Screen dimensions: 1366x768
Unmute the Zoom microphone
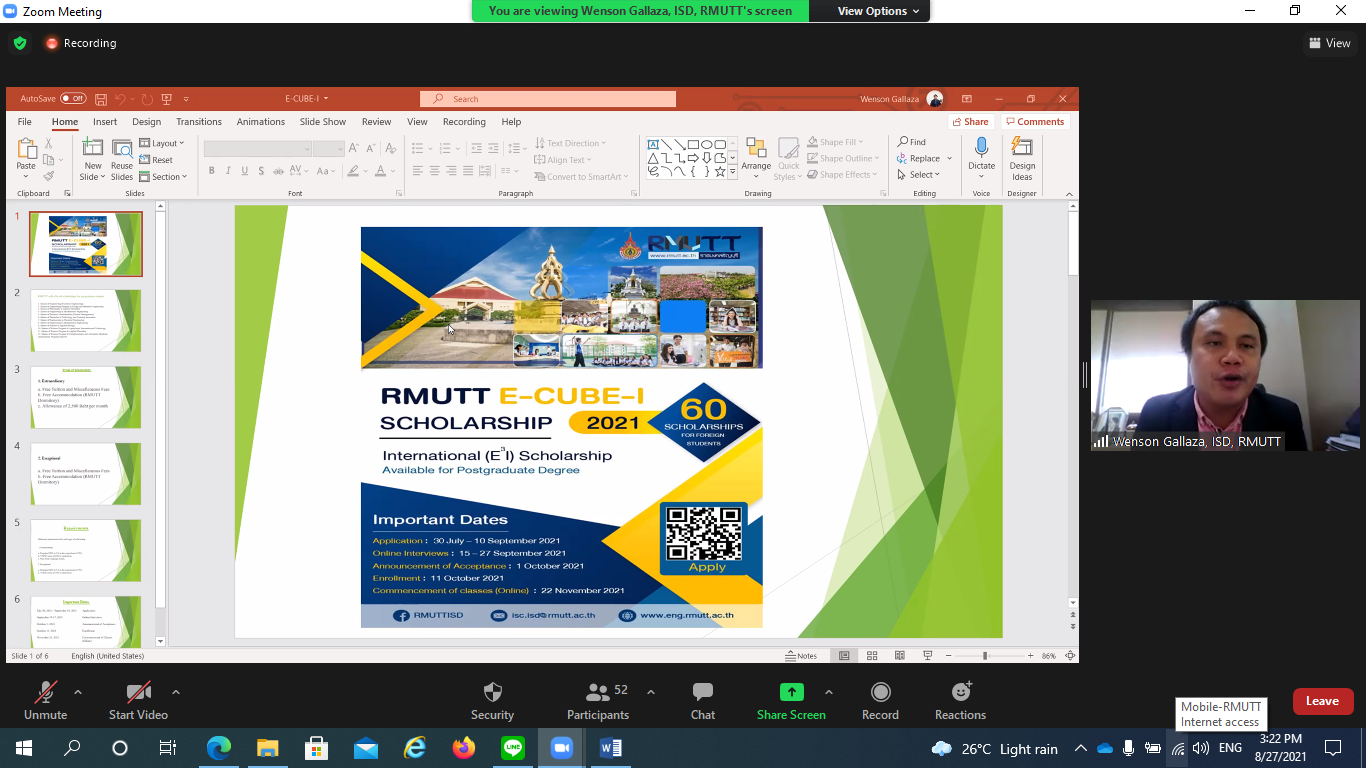point(45,692)
